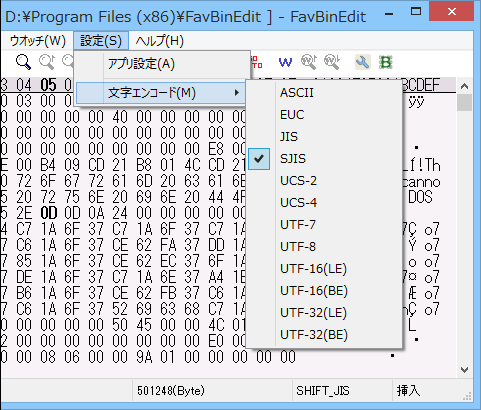Select the hex byte 44
This screenshot has width=481, height=410.
click(216, 197)
